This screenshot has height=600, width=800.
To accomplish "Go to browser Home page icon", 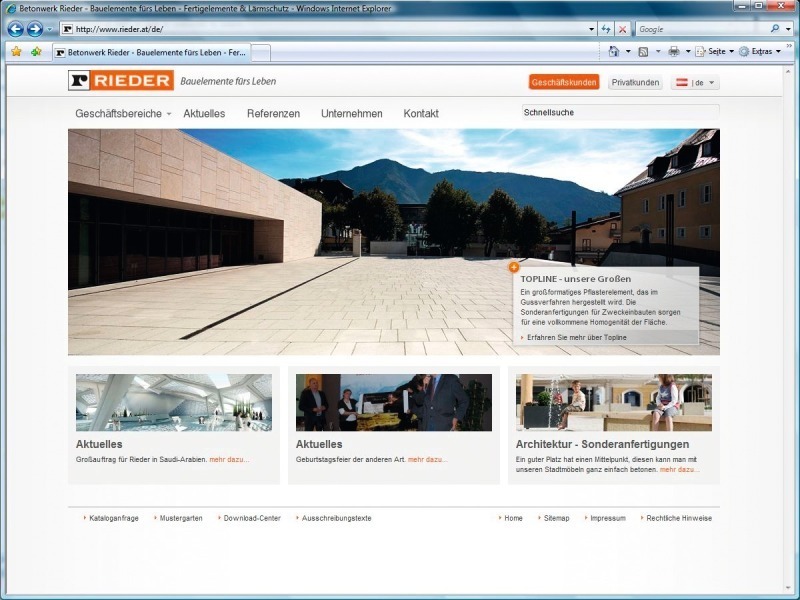I will [614, 51].
